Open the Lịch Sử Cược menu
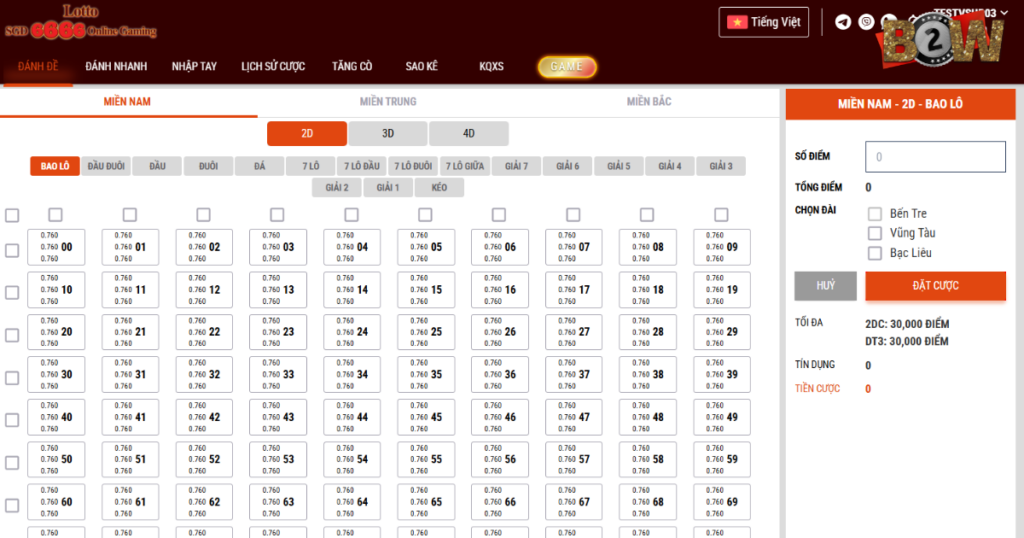Screen dimensions: 1024x538 (x=273, y=67)
